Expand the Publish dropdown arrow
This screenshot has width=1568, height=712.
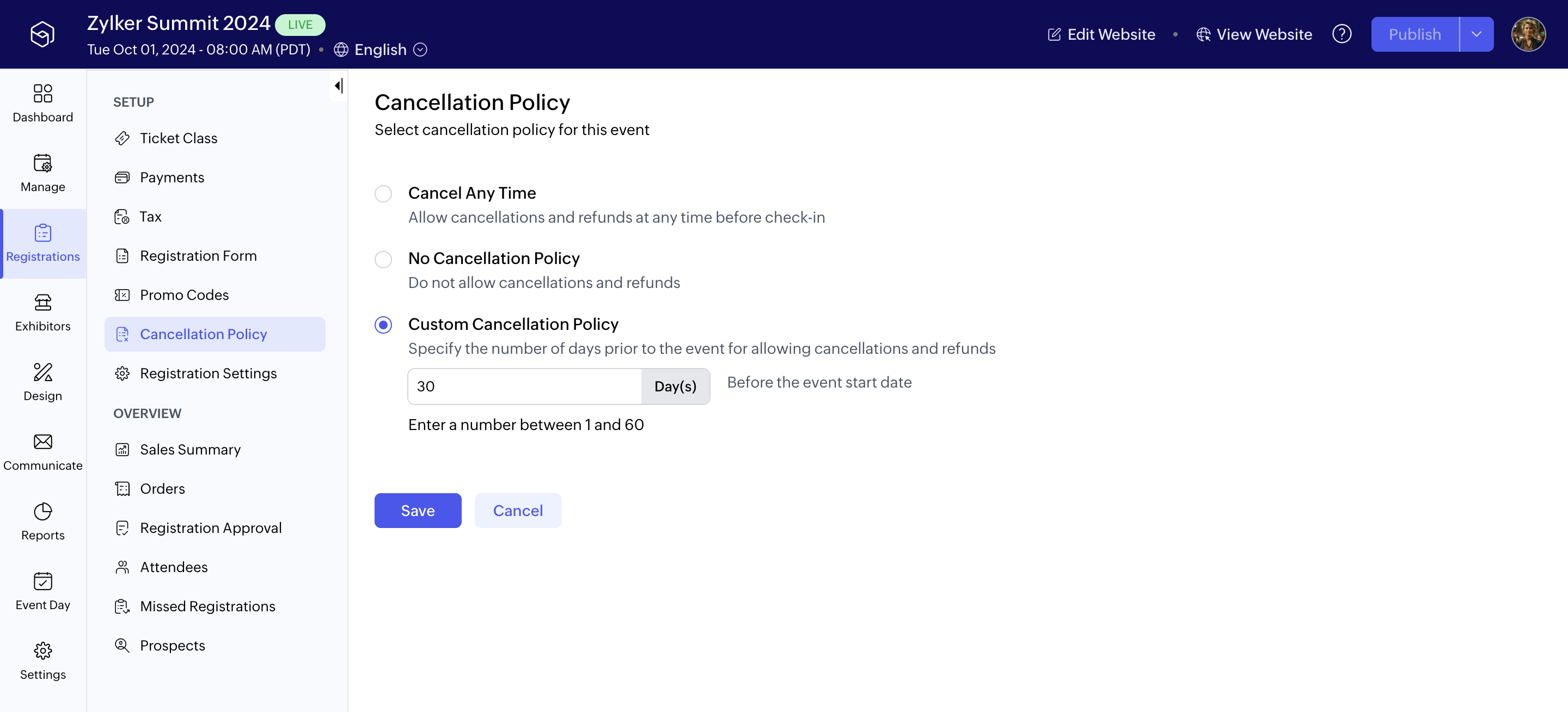(x=1476, y=34)
